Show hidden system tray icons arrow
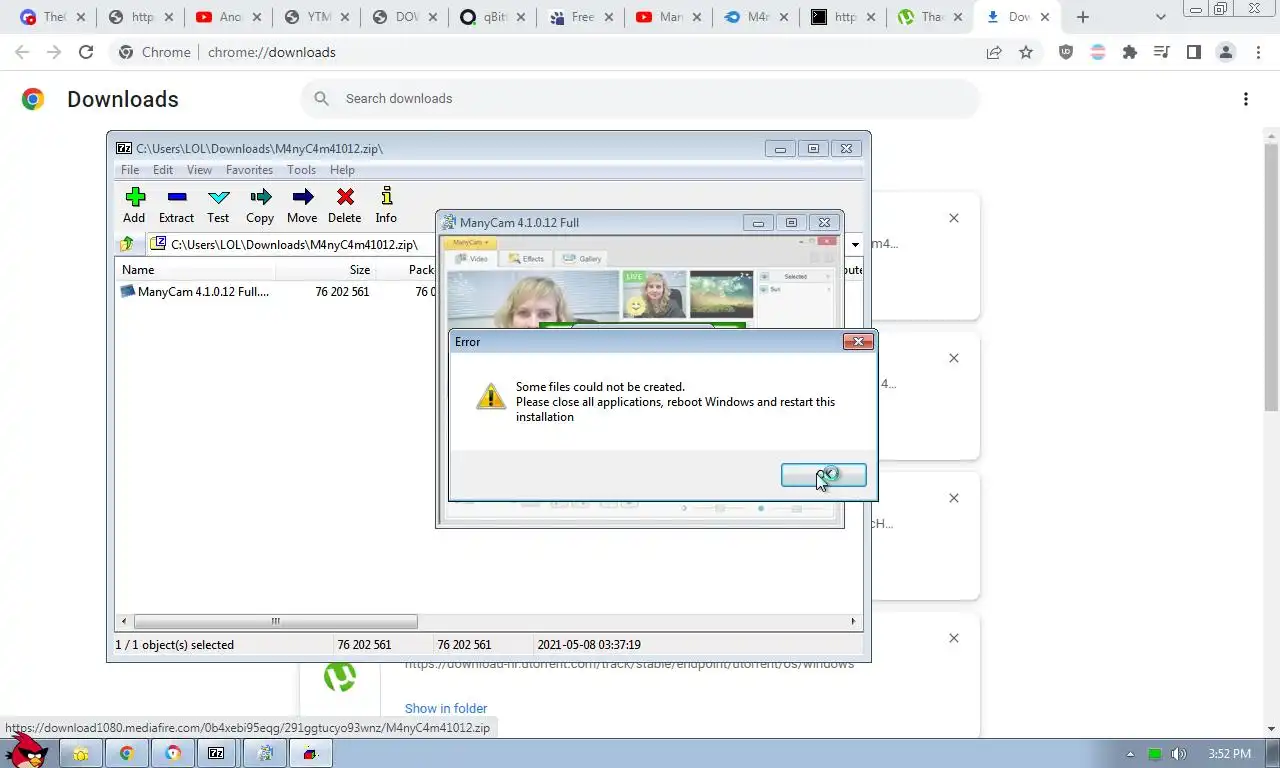Image resolution: width=1280 pixels, height=768 pixels. pyautogui.click(x=1131, y=754)
